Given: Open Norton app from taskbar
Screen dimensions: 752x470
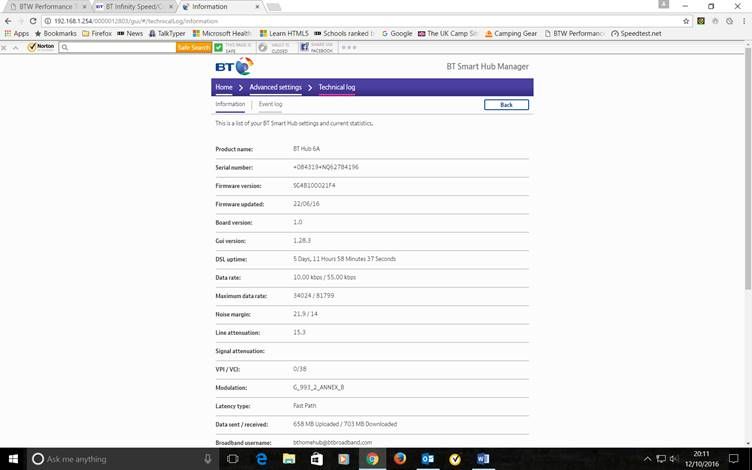Looking at the screenshot, I should (x=455, y=459).
